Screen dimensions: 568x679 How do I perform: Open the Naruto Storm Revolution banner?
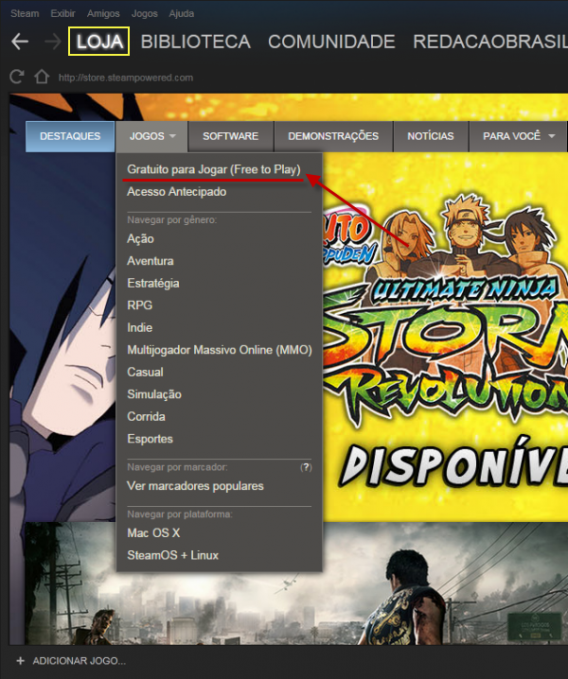click(x=445, y=338)
